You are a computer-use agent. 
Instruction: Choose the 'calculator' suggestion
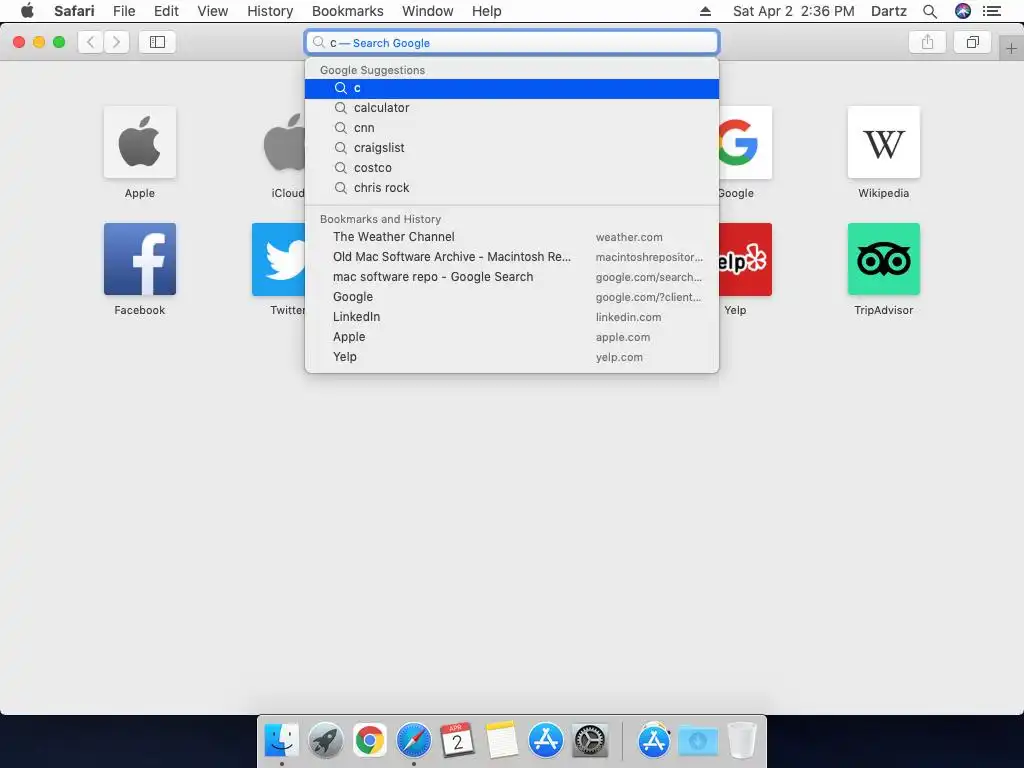click(512, 108)
